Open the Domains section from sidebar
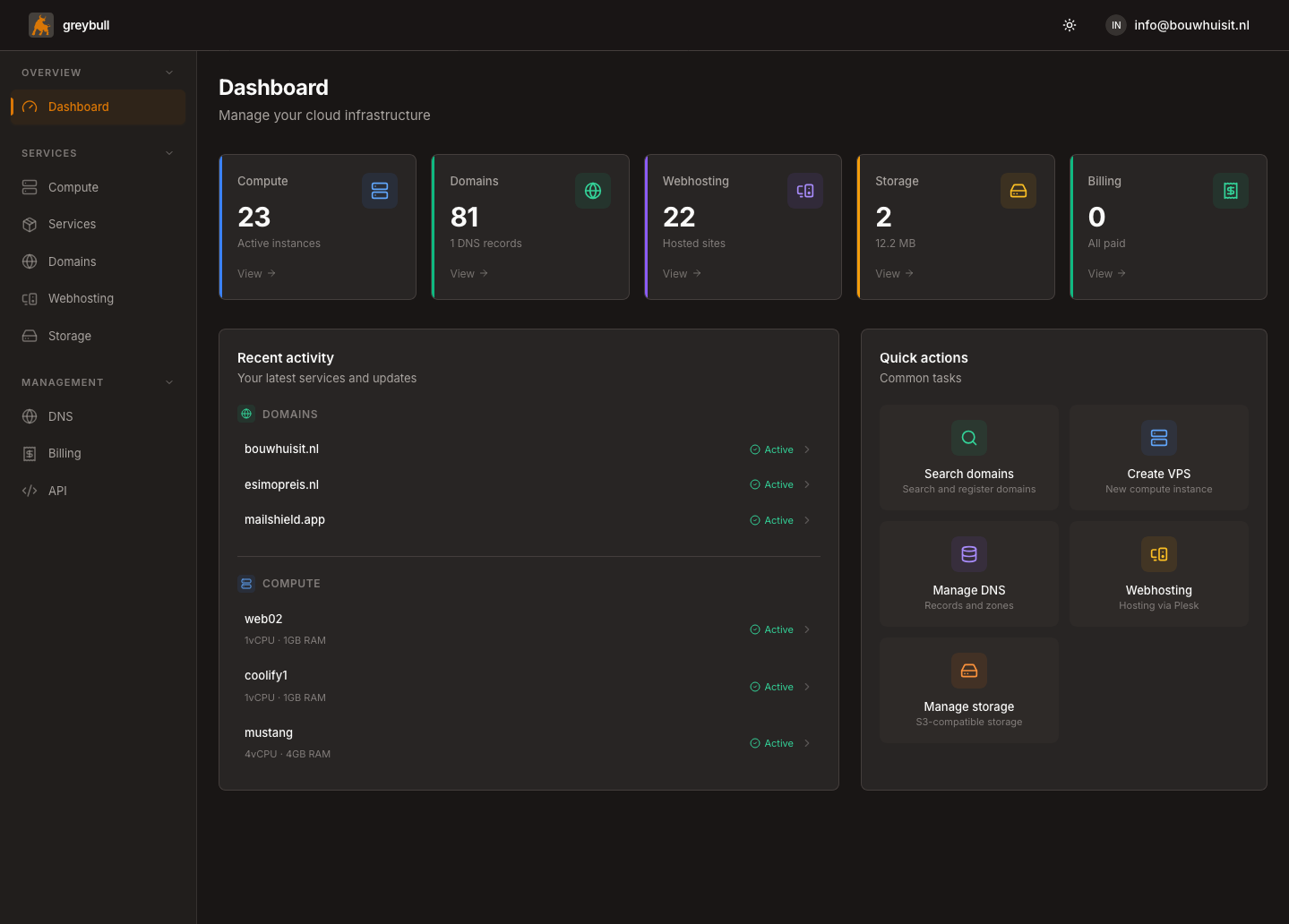Screen dimensions: 1289x924 [72, 261]
